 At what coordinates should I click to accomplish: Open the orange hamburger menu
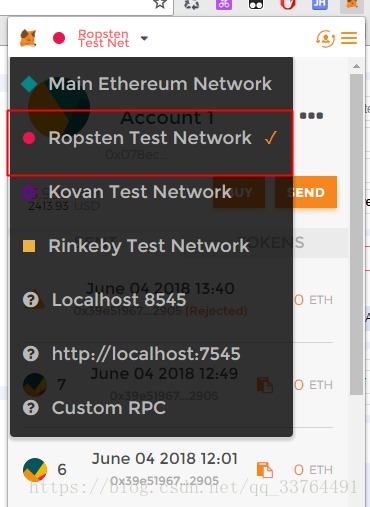pyautogui.click(x=349, y=38)
